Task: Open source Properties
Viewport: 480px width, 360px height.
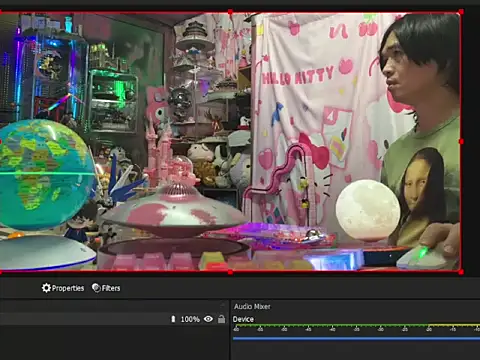Action: click(63, 288)
